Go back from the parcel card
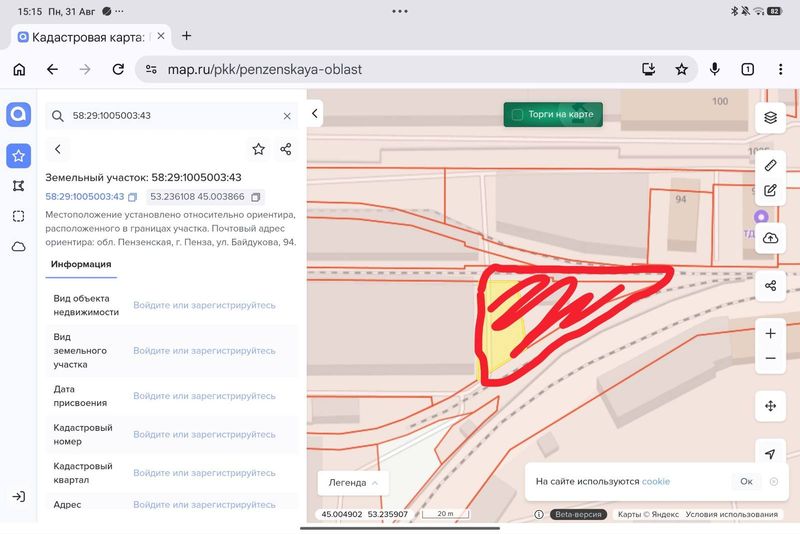The width and height of the screenshot is (800, 534). click(58, 149)
